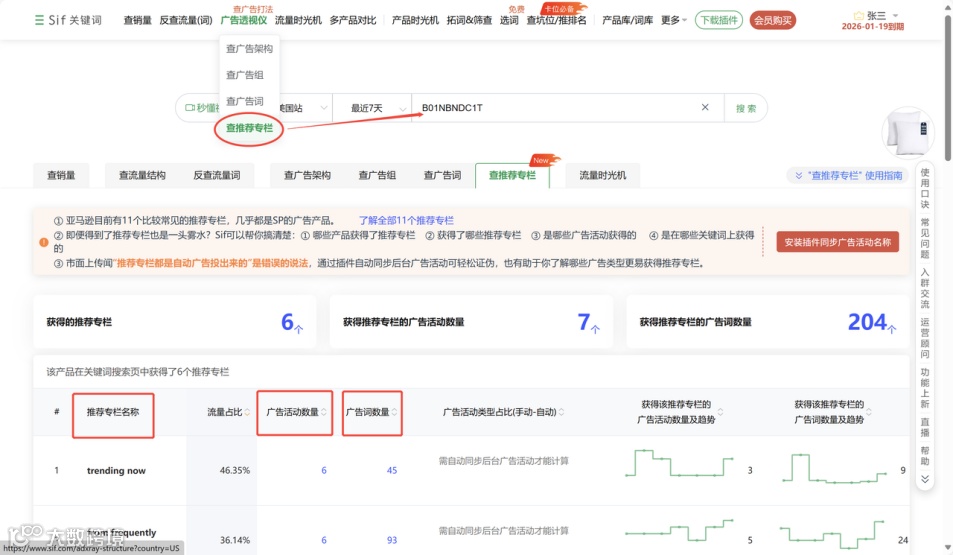
Task: Click trending now ad word trend chart
Action: click(834, 468)
